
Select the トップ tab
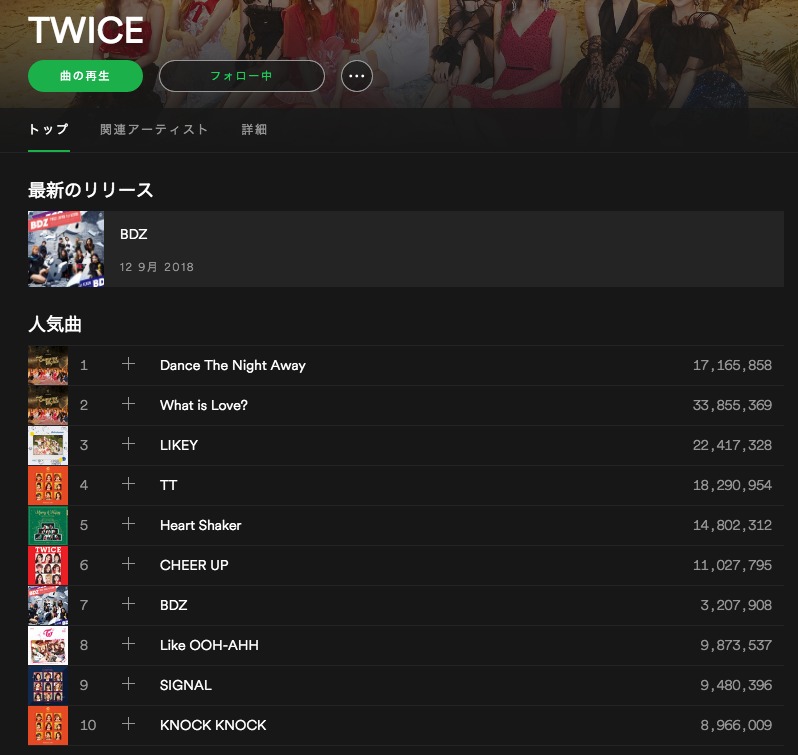[48, 129]
